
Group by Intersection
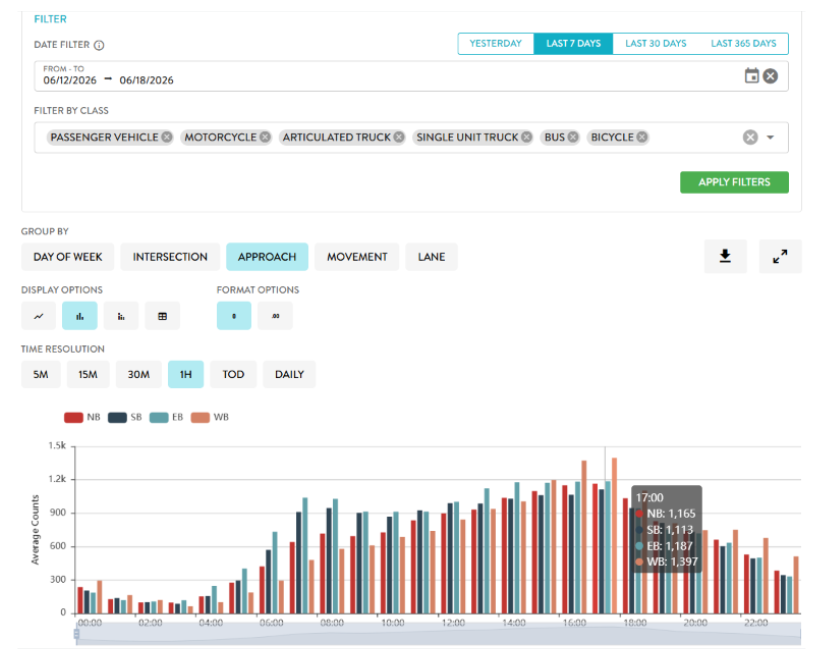tap(170, 257)
